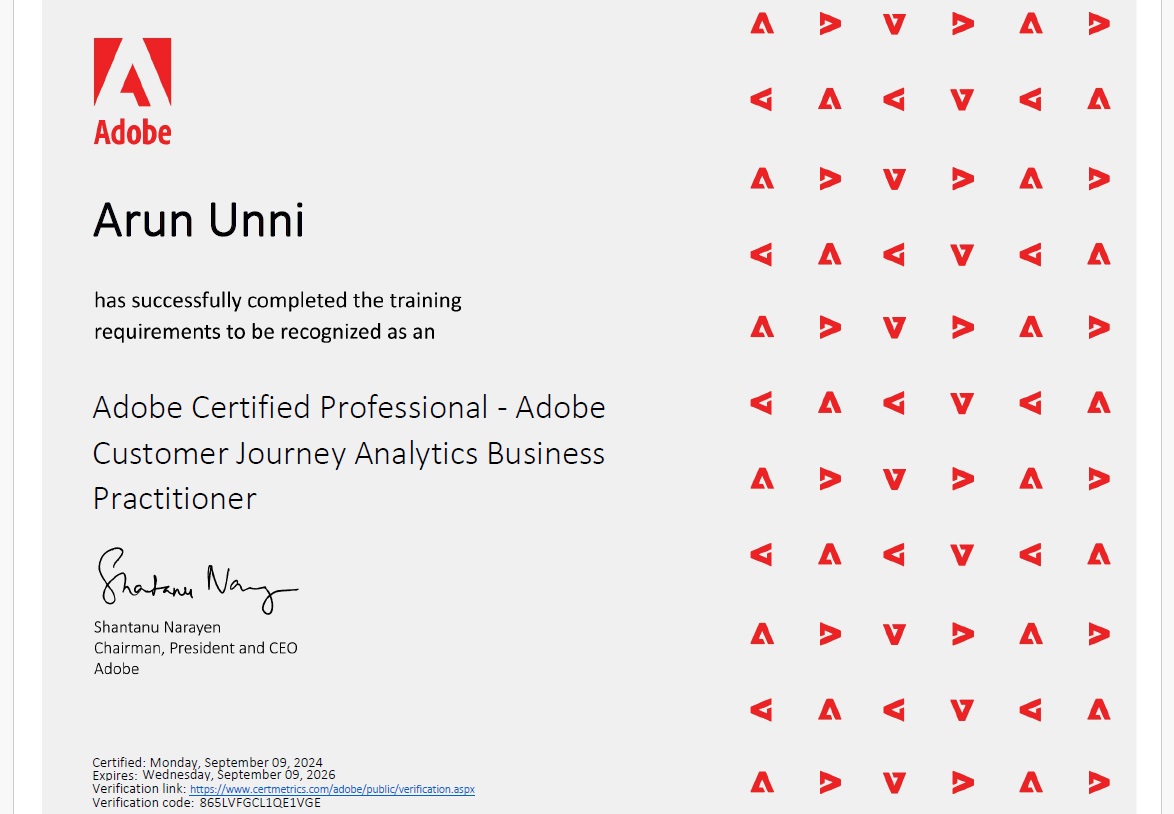Click the word 'Practitioner' in the title
Image resolution: width=1174 pixels, height=814 pixels.
pyautogui.click(x=175, y=498)
